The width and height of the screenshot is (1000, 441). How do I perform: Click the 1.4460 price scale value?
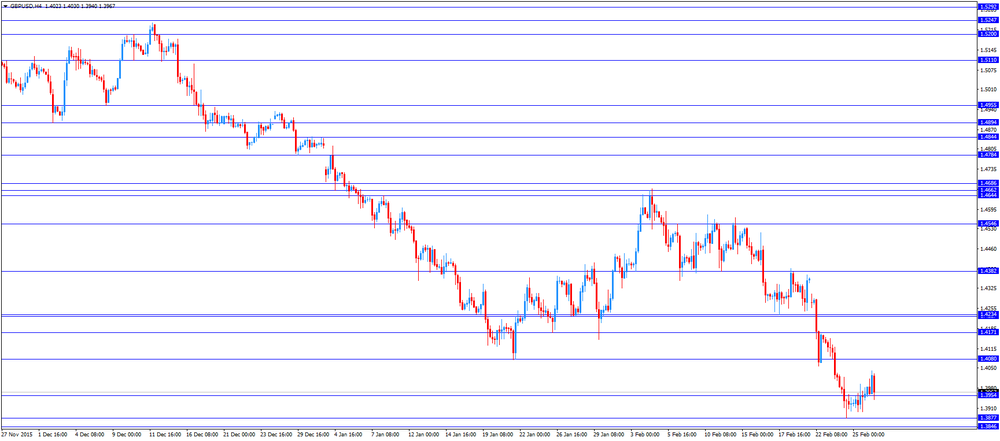coord(989,249)
